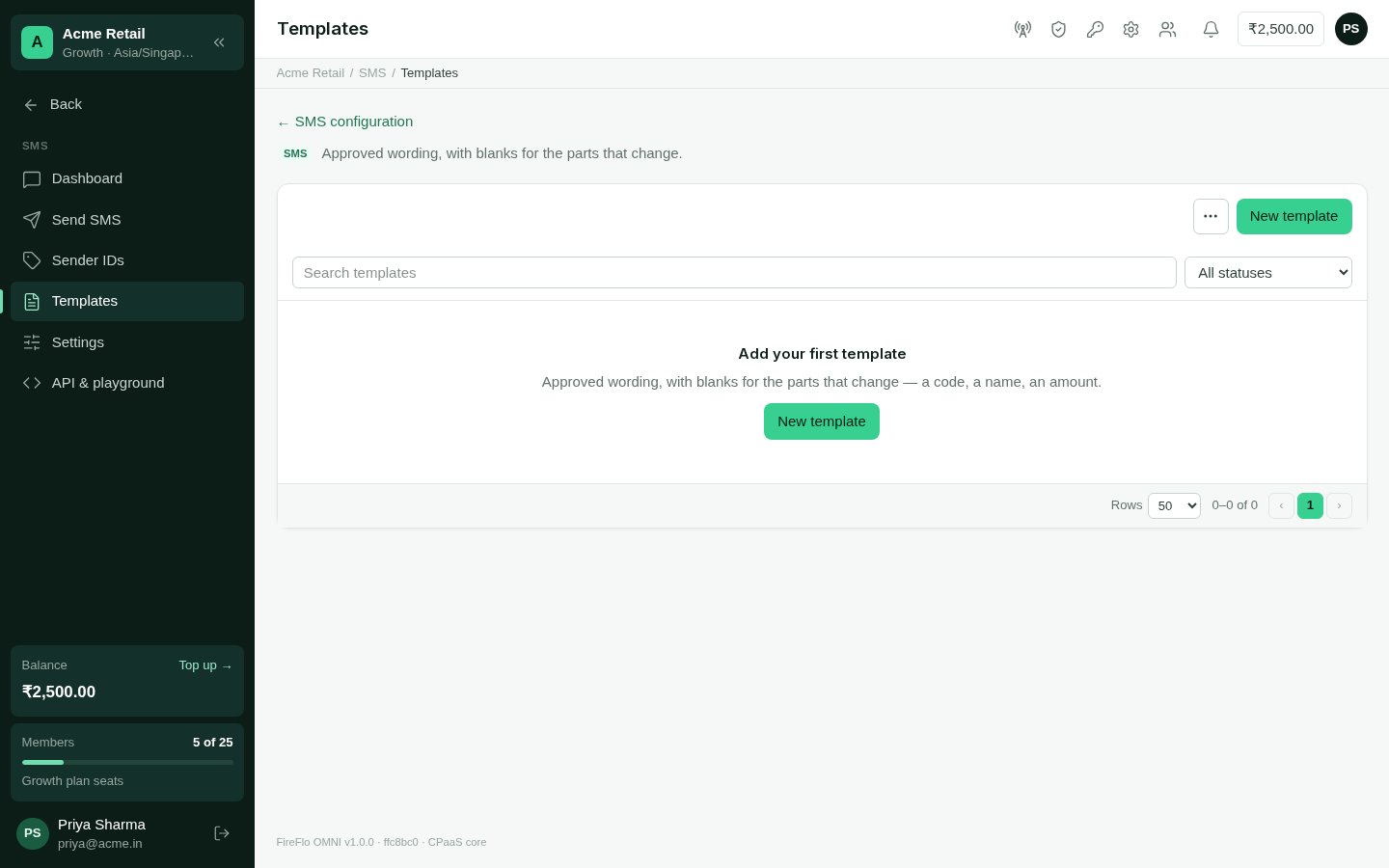Open the All statuses dropdown

pos(1268,273)
